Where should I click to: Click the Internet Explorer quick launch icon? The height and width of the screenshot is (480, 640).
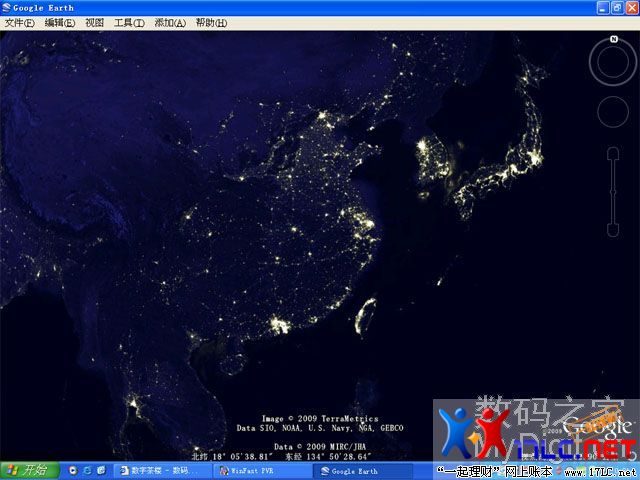(87, 470)
